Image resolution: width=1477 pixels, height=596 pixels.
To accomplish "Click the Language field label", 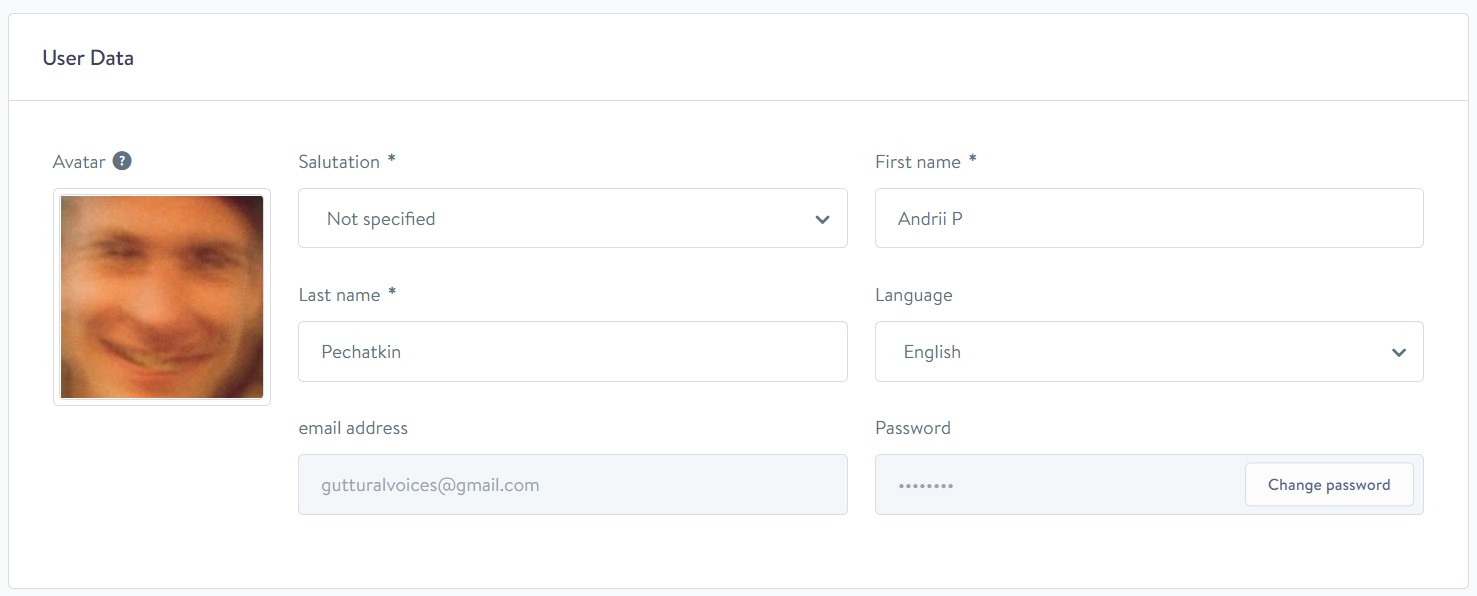I will click(x=913, y=295).
